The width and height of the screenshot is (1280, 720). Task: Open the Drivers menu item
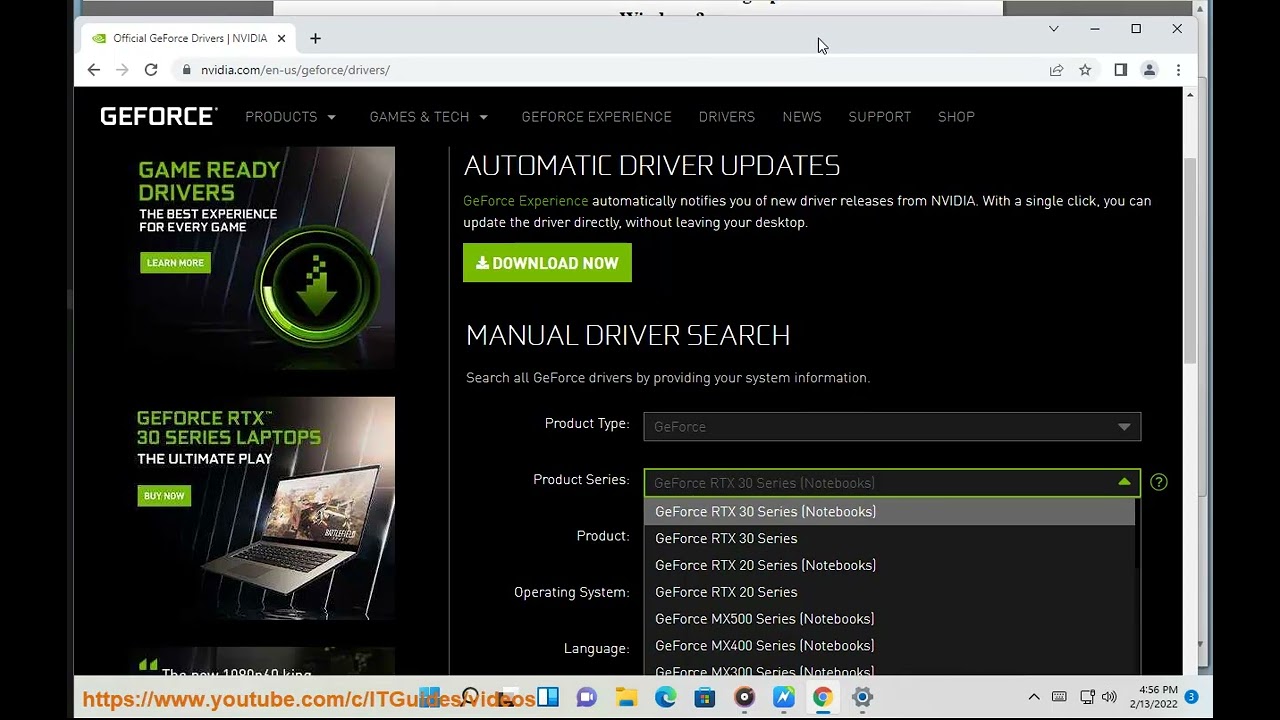tap(727, 117)
